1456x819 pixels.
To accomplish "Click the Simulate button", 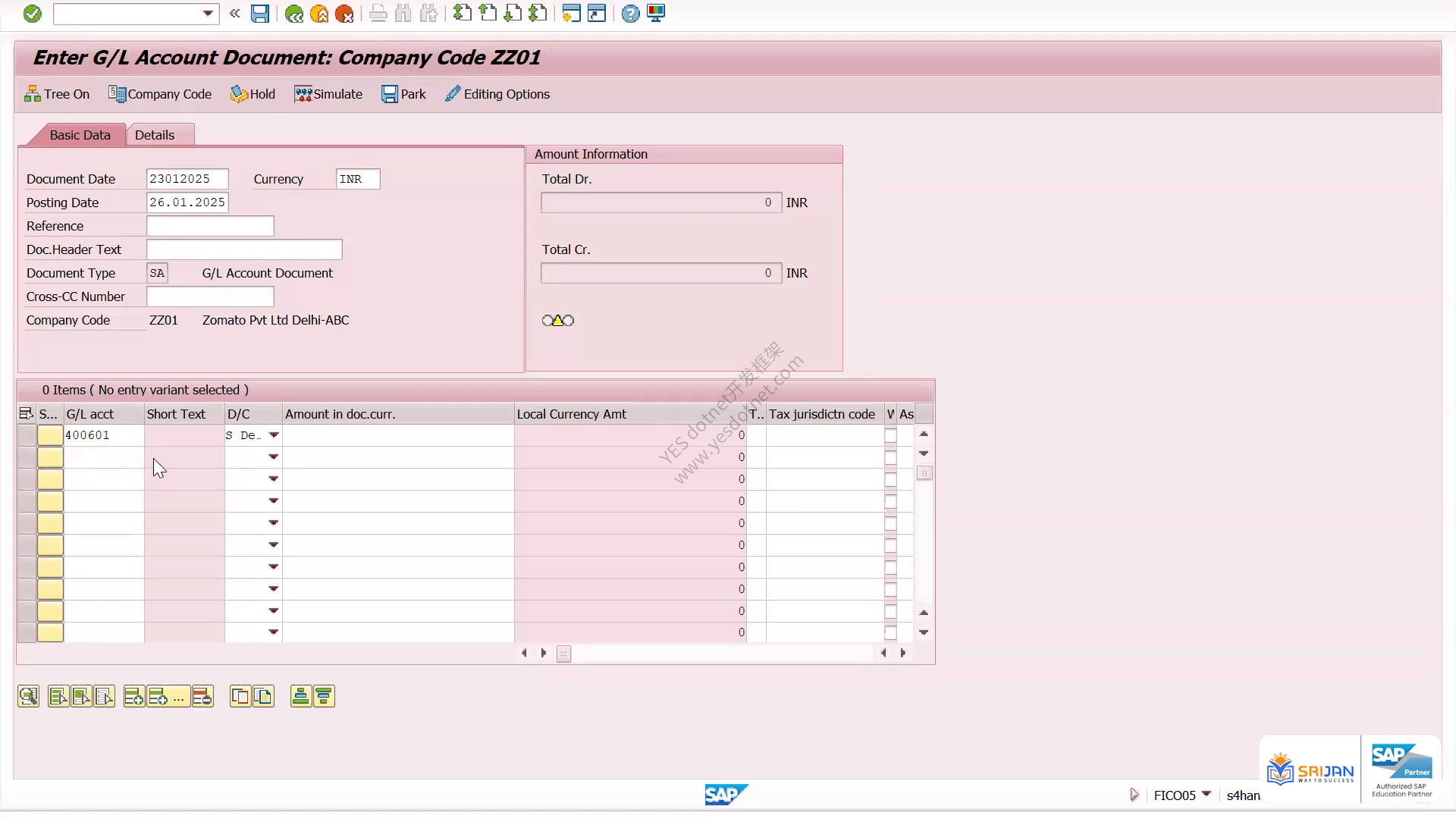I will 328,94.
